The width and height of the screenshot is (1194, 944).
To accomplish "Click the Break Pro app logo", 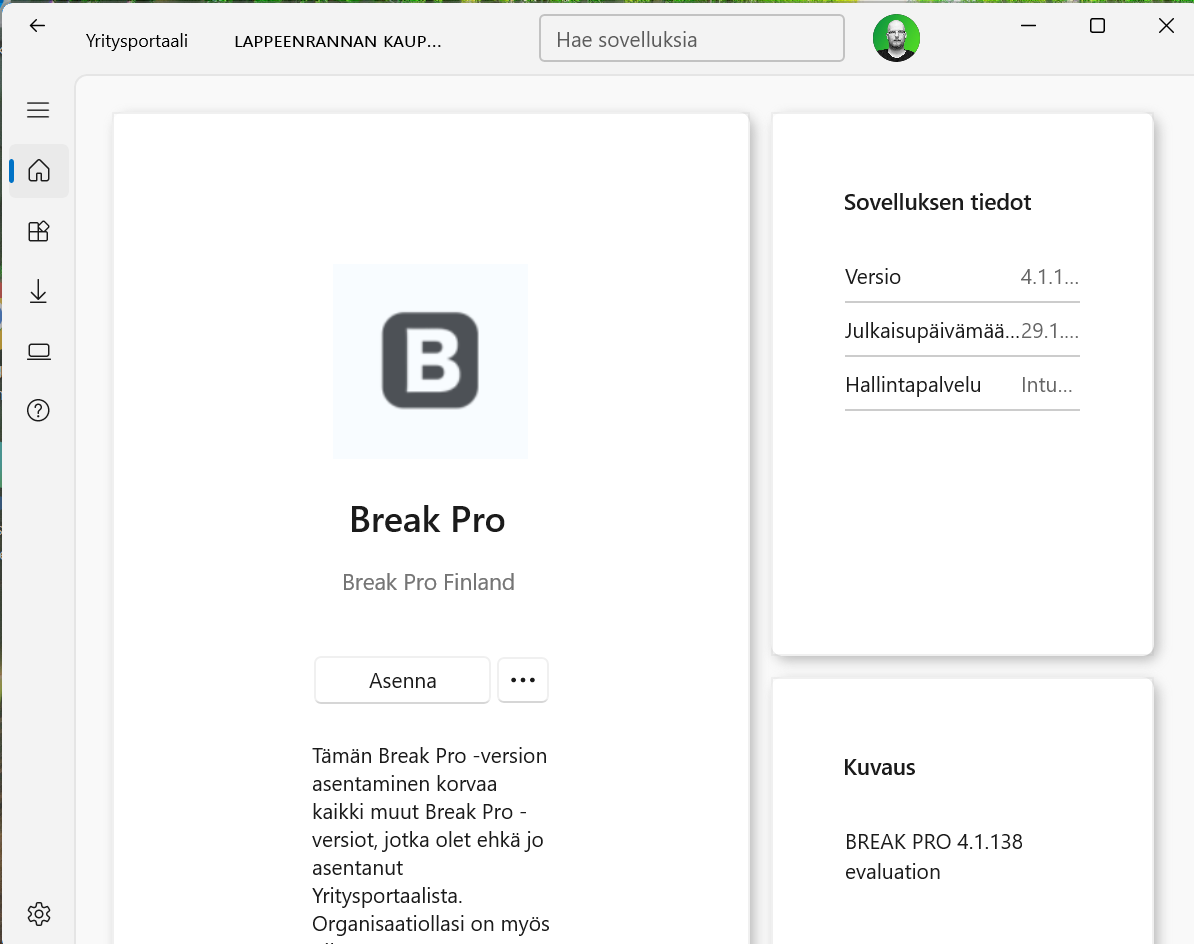I will (x=430, y=361).
